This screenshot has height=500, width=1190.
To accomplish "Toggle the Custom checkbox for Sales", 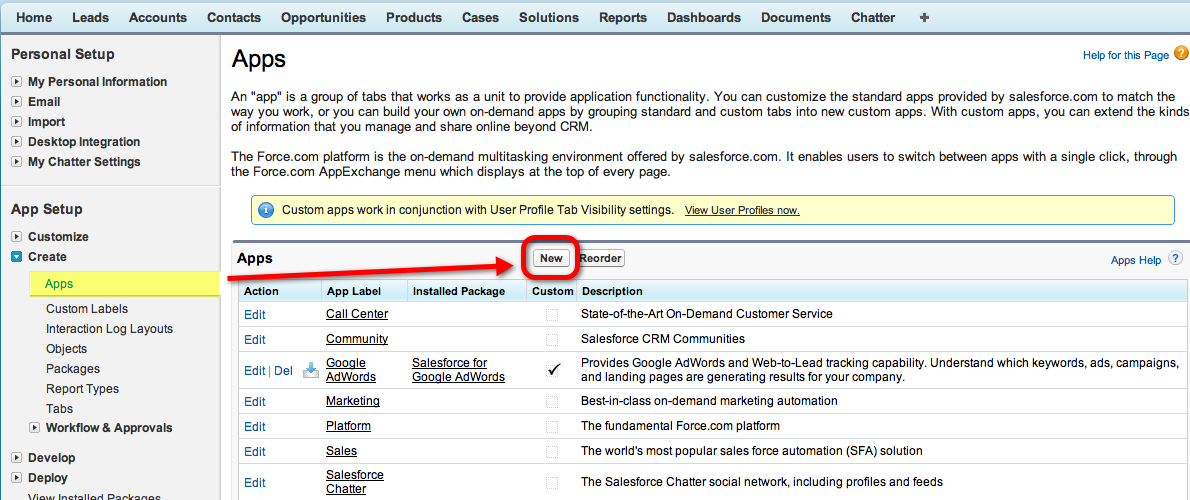I will pos(552,451).
